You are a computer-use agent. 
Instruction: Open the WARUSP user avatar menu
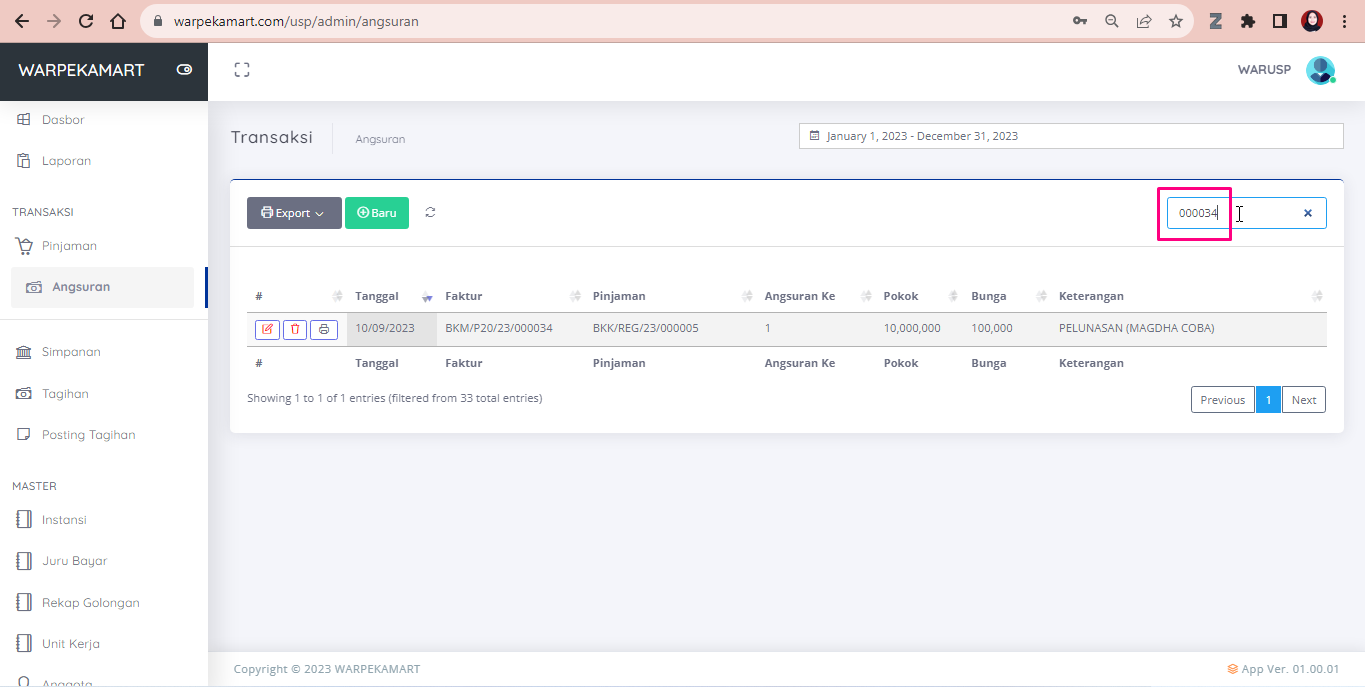[1321, 70]
